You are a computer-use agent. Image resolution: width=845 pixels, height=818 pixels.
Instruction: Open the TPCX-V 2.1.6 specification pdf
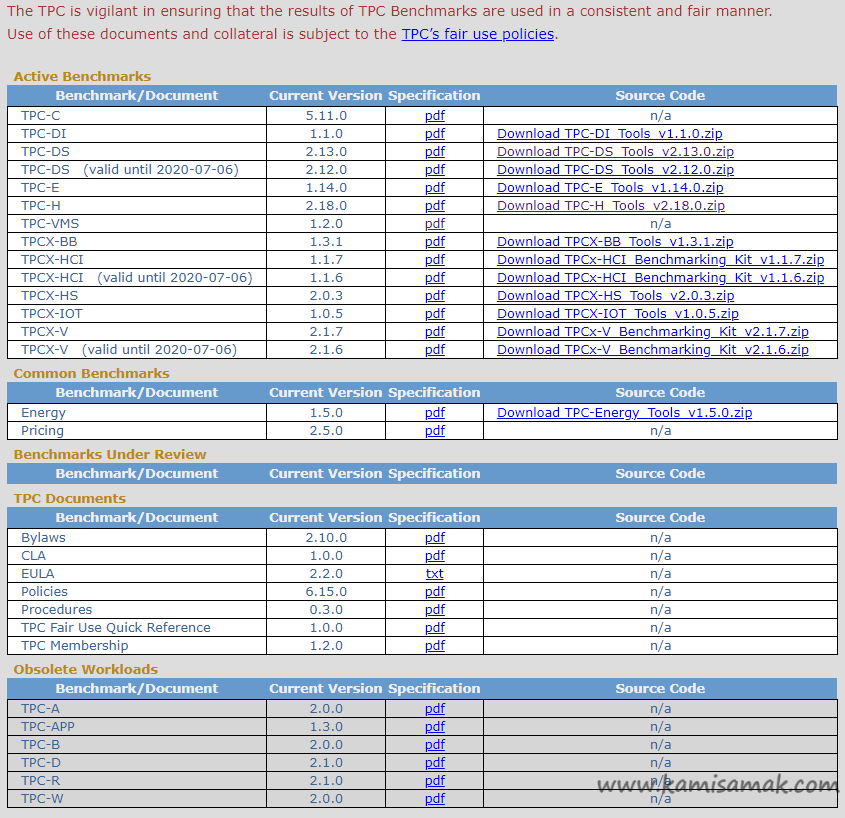pyautogui.click(x=434, y=350)
